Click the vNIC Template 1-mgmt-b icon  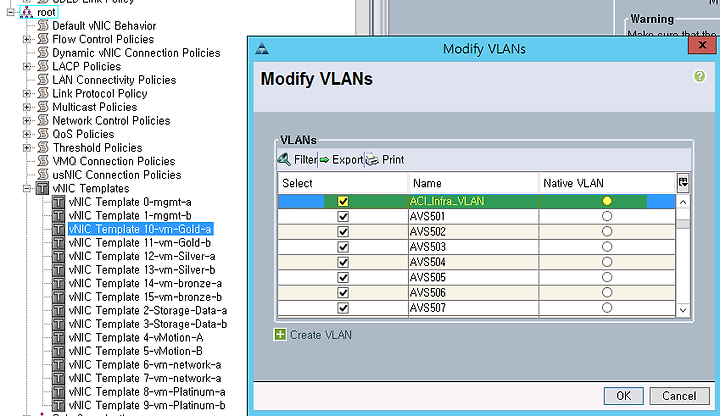pyautogui.click(x=58, y=215)
